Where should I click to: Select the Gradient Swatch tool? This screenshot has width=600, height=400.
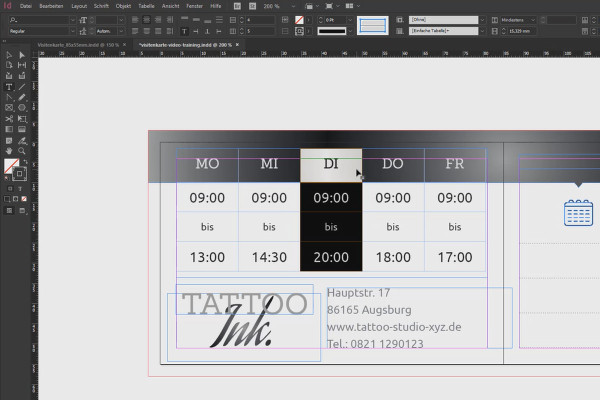click(9, 129)
